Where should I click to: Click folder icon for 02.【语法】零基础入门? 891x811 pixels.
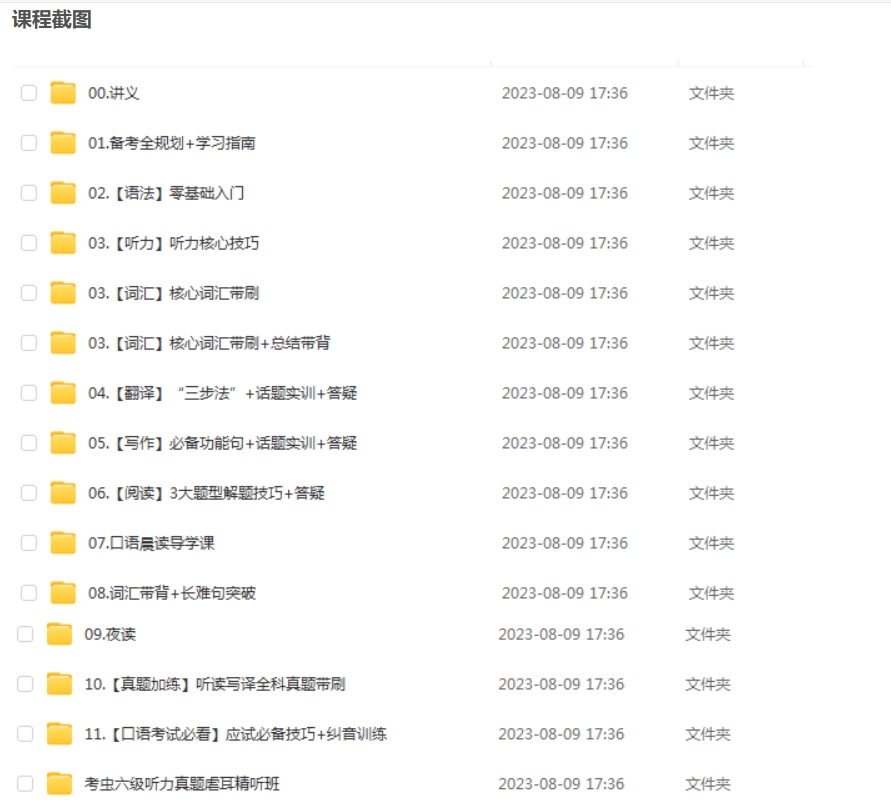click(x=63, y=193)
